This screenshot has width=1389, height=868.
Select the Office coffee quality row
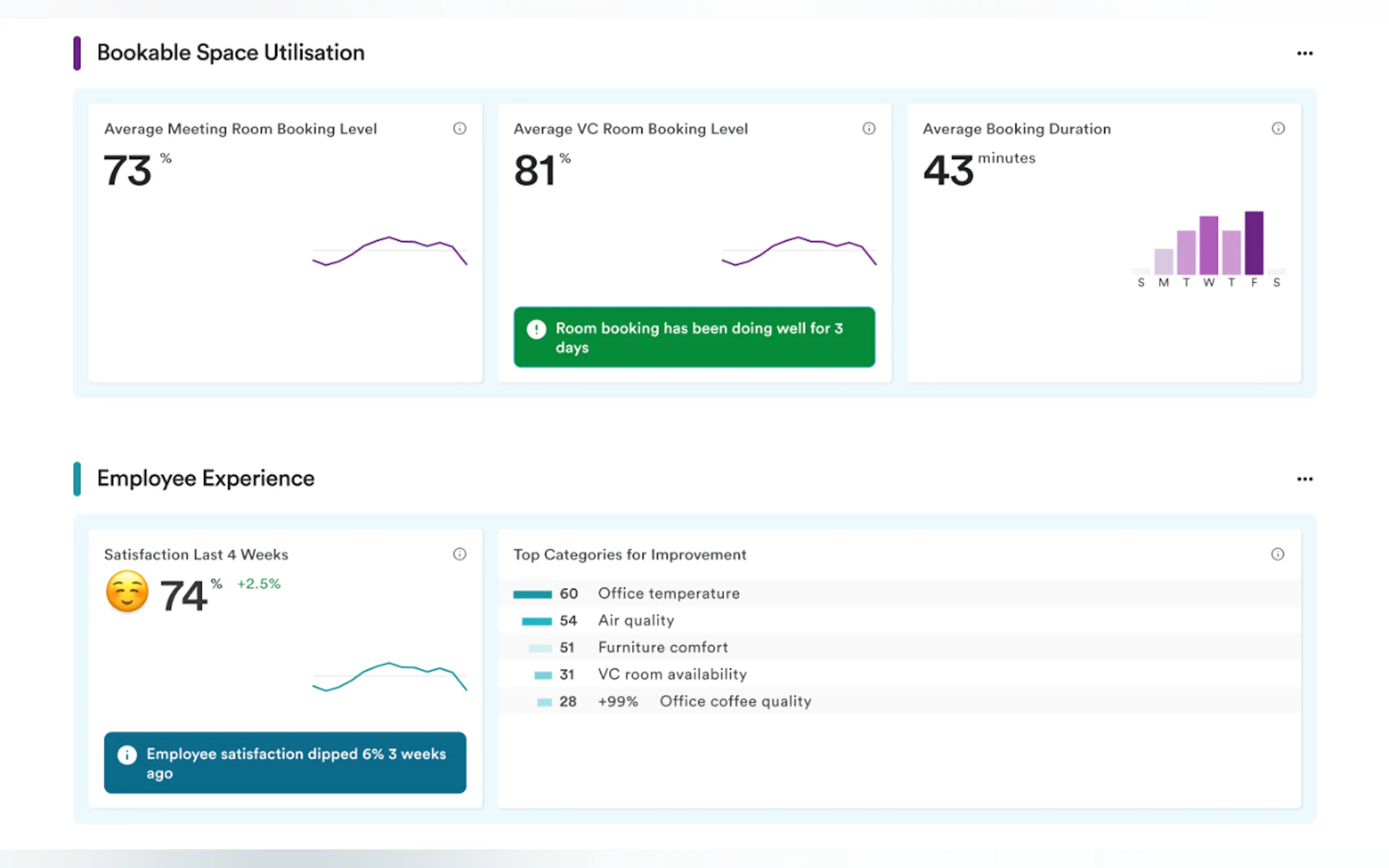[x=735, y=701]
